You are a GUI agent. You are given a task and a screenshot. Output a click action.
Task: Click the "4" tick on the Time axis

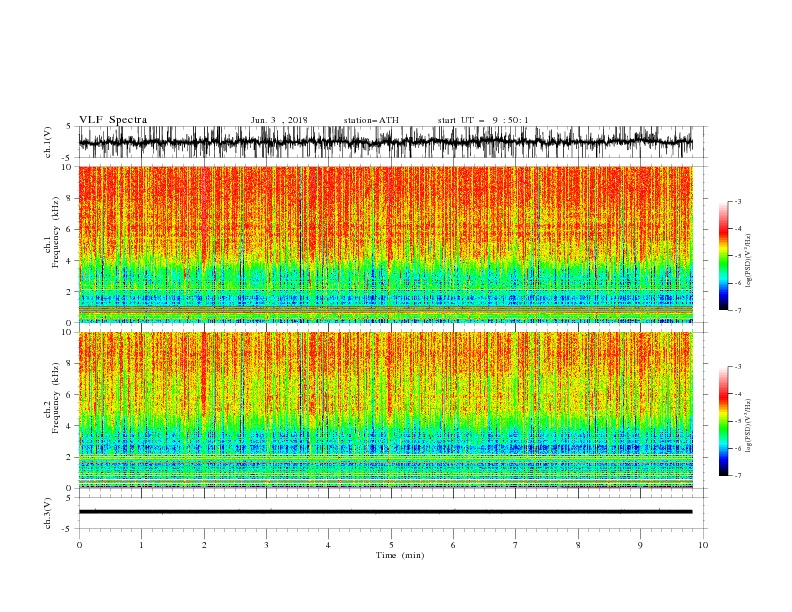point(328,545)
